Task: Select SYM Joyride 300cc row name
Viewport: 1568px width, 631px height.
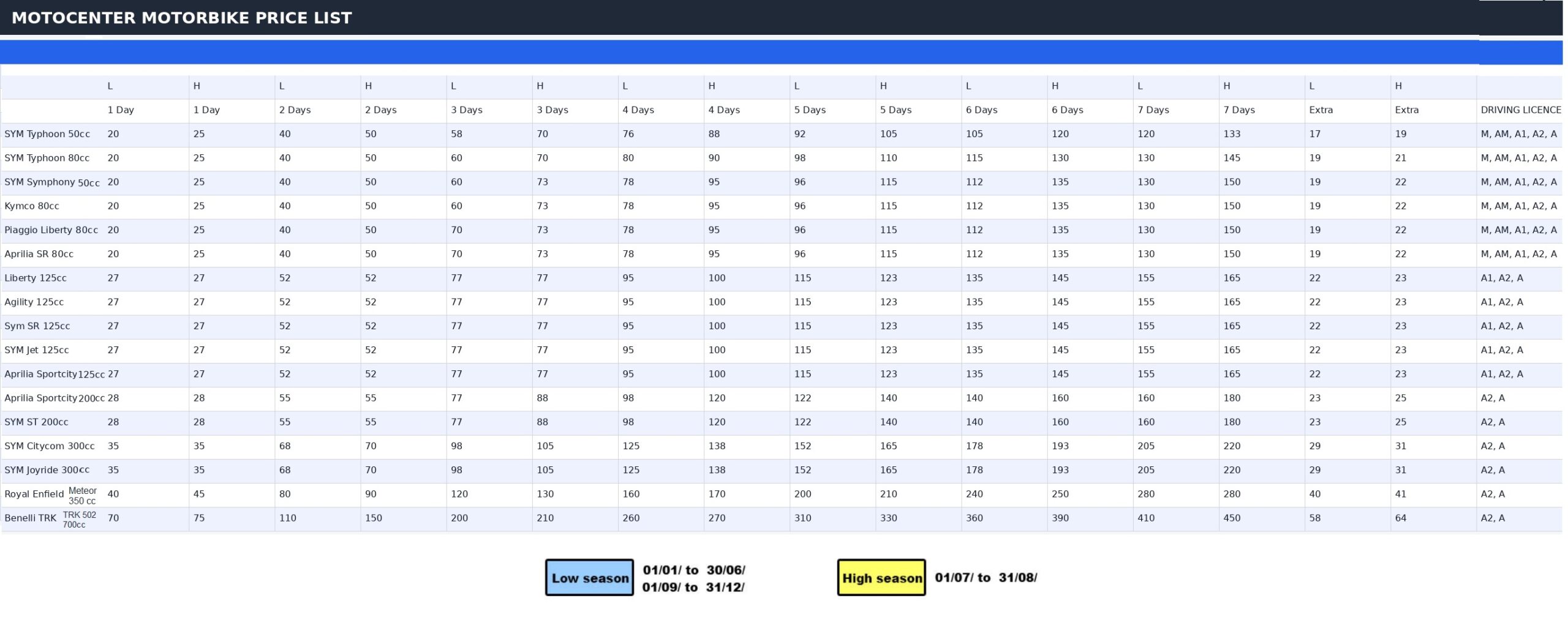Action: pos(47,470)
